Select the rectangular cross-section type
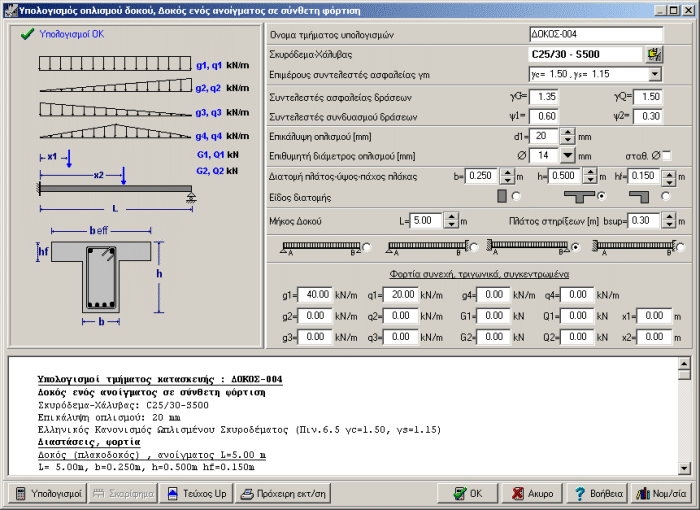The image size is (700, 510). pyautogui.click(x=517, y=196)
